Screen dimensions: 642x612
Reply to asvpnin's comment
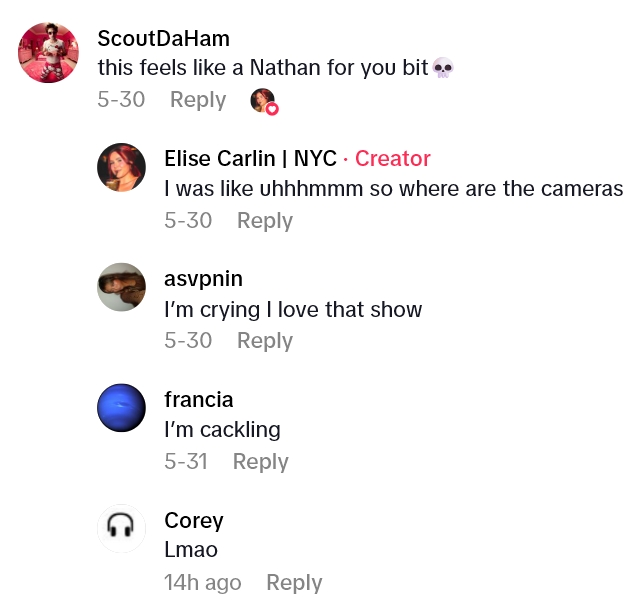tap(264, 341)
